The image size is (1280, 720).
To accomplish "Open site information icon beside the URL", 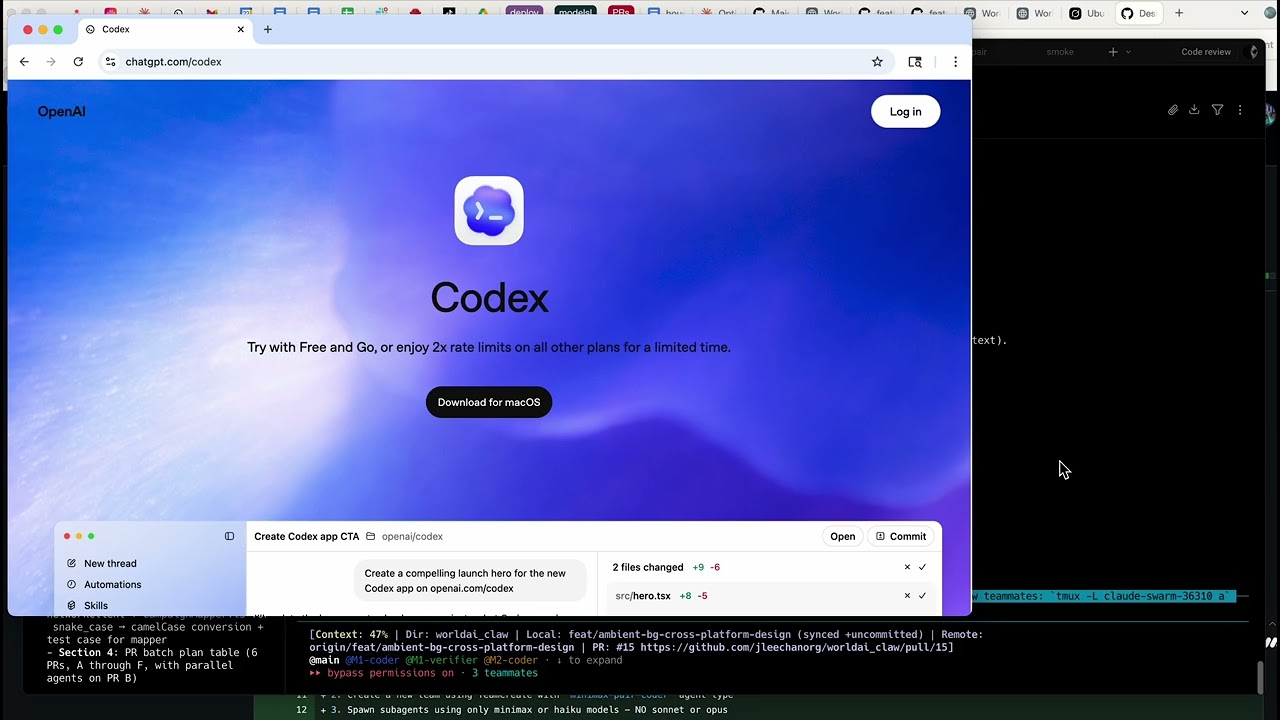I will click(x=110, y=62).
